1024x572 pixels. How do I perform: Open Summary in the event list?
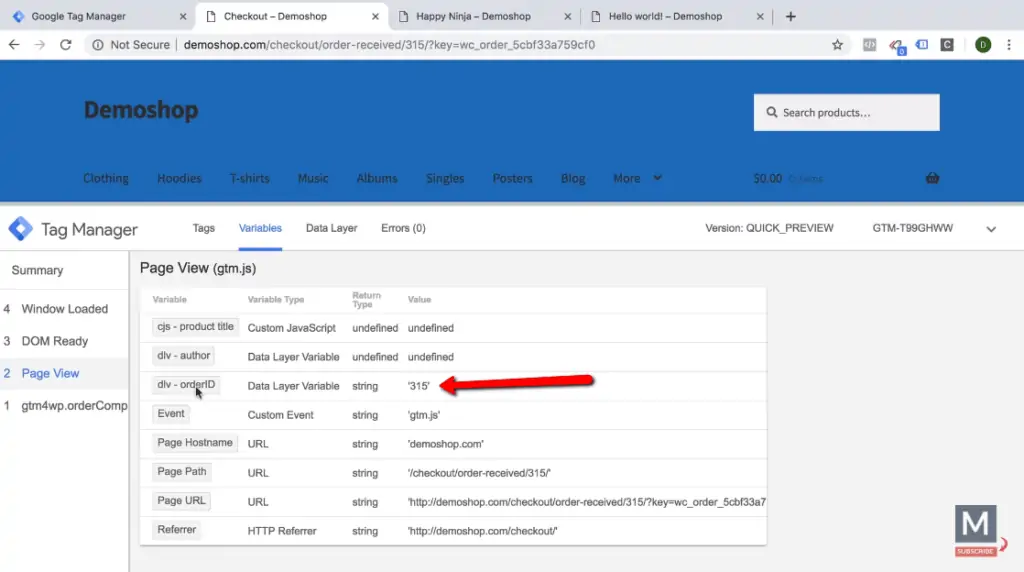tap(37, 270)
